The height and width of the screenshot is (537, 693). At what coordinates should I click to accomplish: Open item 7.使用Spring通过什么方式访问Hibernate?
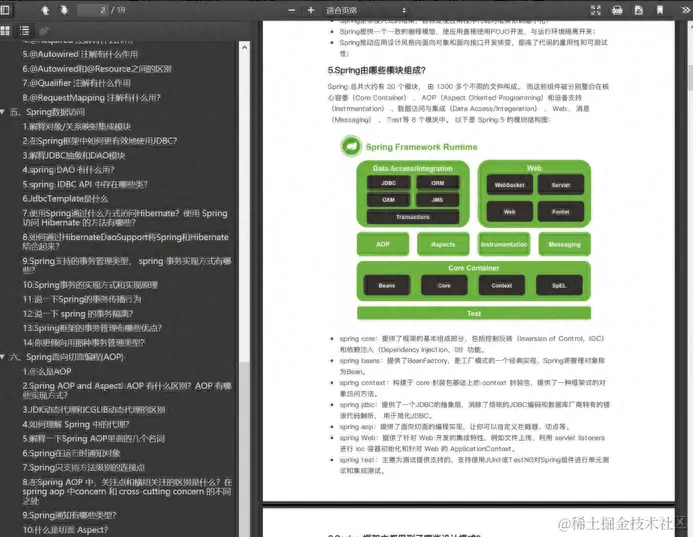pos(125,218)
